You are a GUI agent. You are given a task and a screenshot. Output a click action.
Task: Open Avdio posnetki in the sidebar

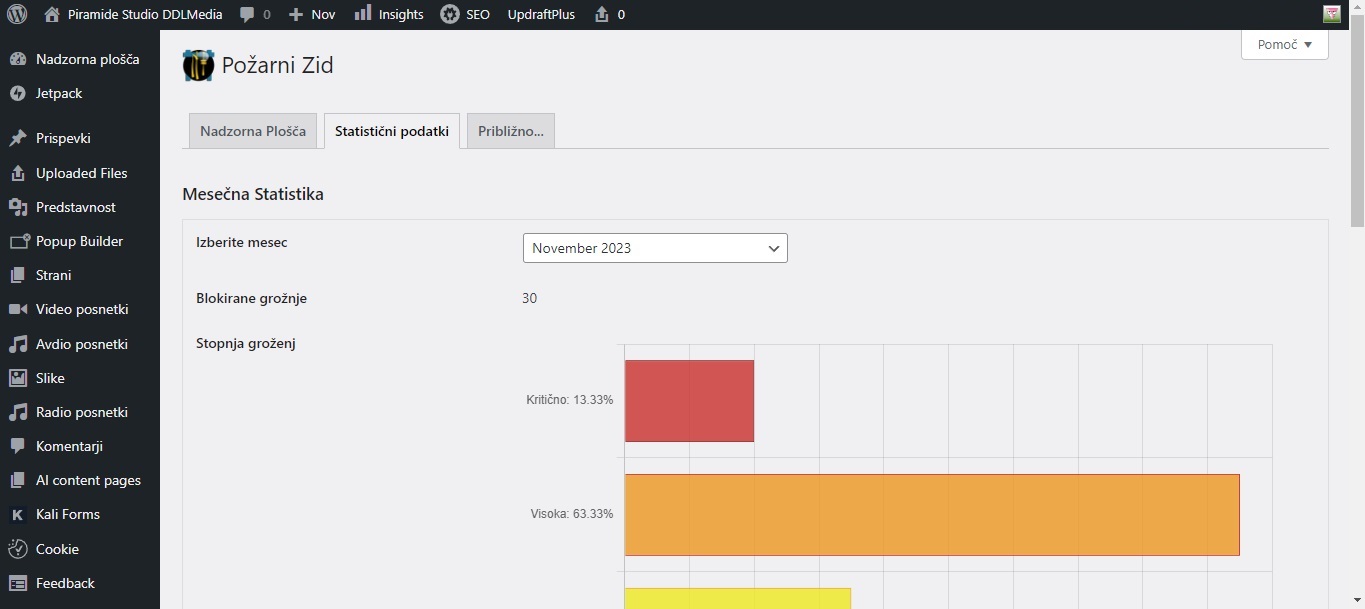point(80,344)
